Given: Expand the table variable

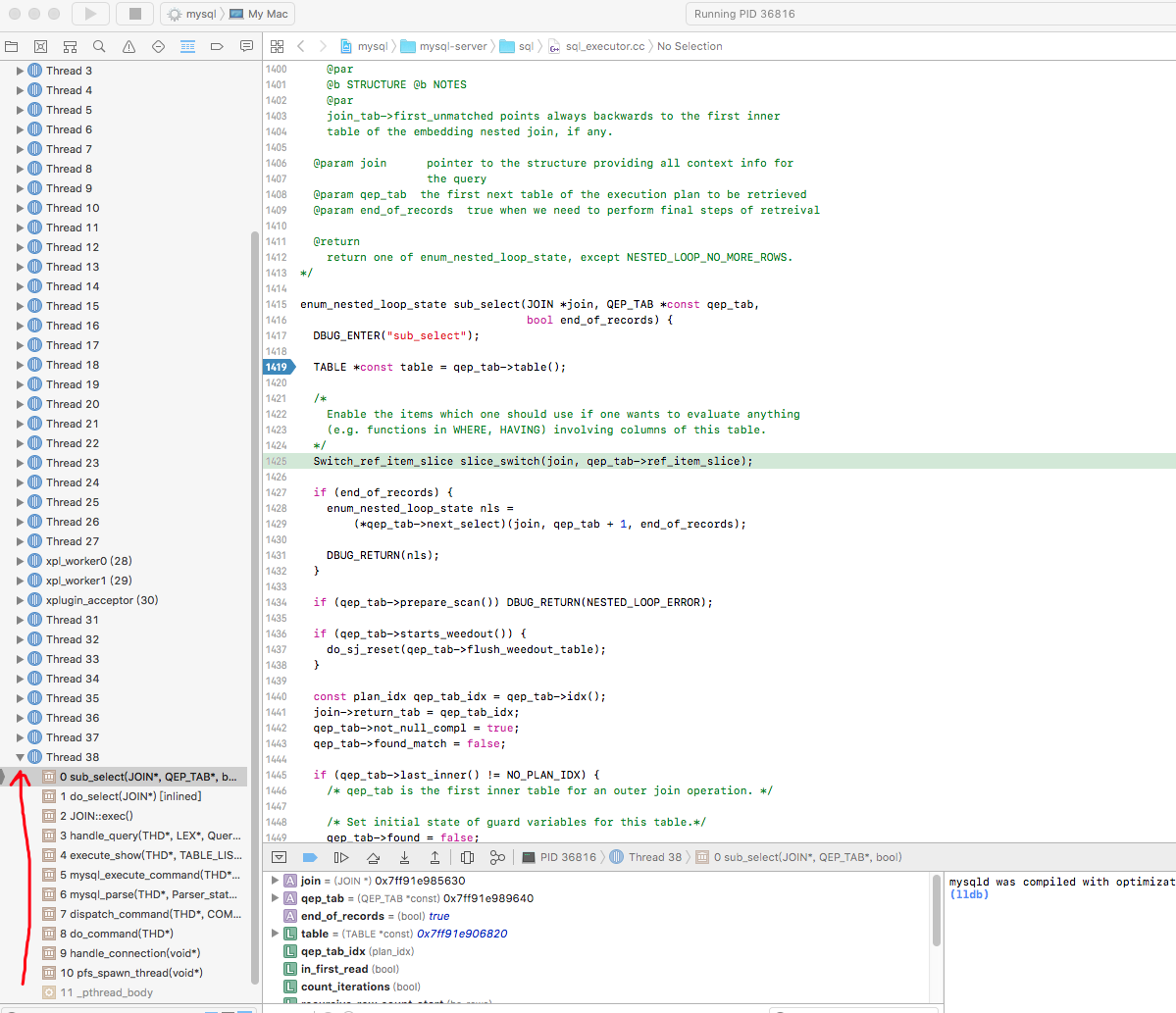Looking at the screenshot, I should [276, 934].
